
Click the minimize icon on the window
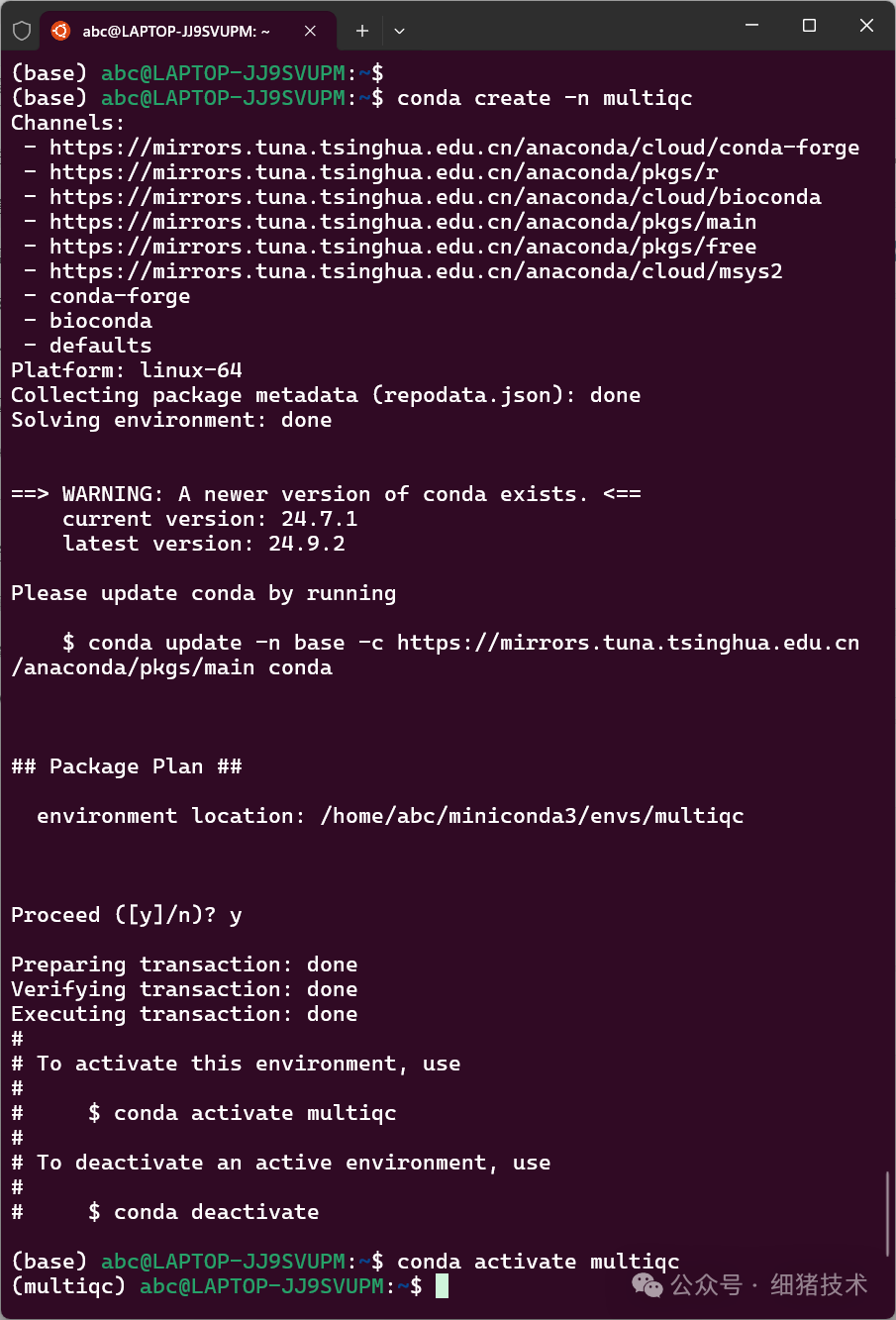click(x=753, y=25)
